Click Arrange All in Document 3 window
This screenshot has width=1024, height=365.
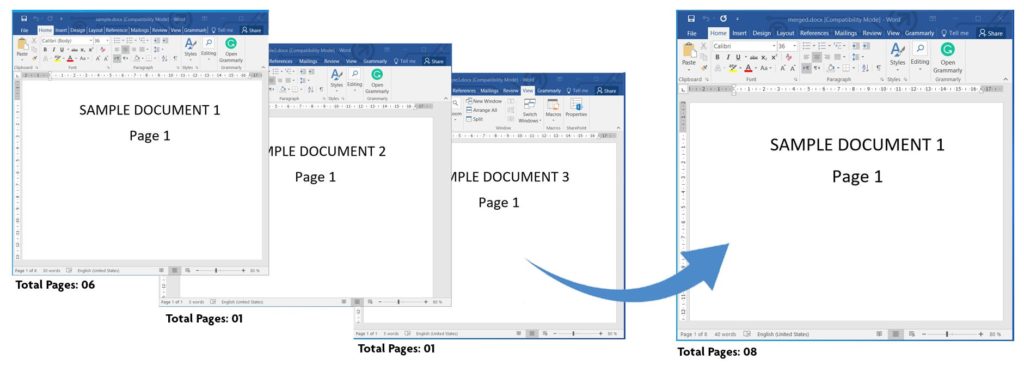[x=481, y=110]
